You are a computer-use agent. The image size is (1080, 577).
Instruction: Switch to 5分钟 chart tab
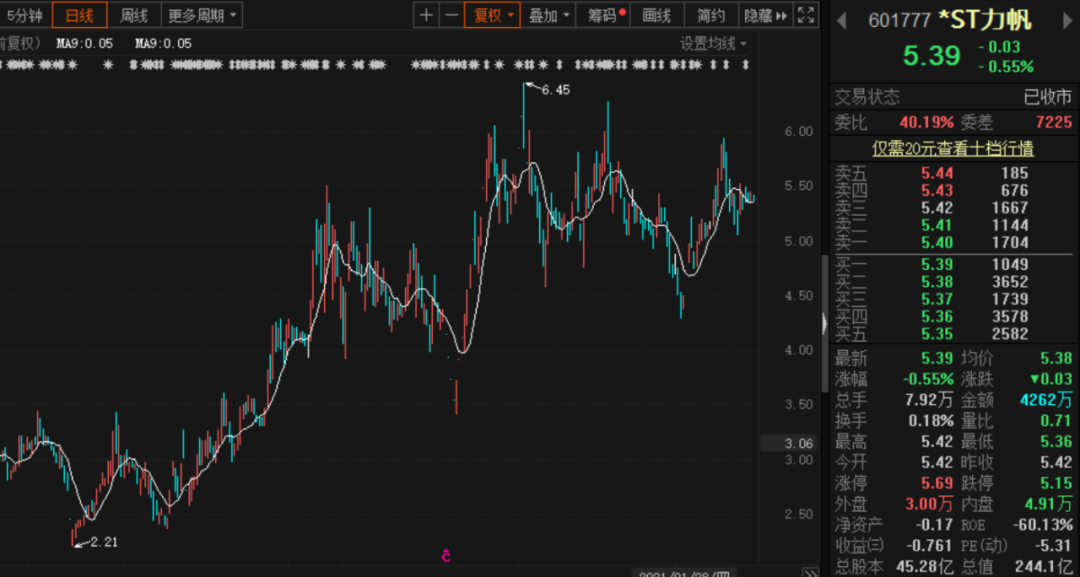tap(24, 15)
